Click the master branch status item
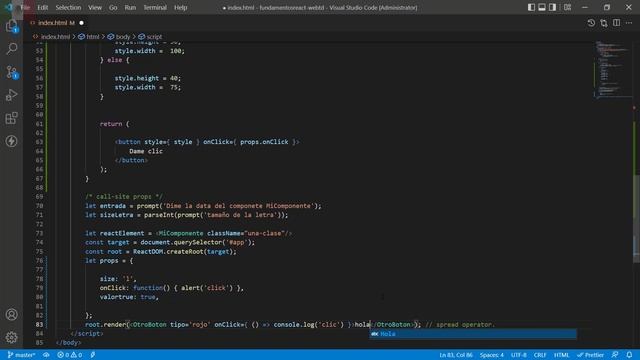The height and width of the screenshot is (360, 640). pyautogui.click(x=21, y=355)
